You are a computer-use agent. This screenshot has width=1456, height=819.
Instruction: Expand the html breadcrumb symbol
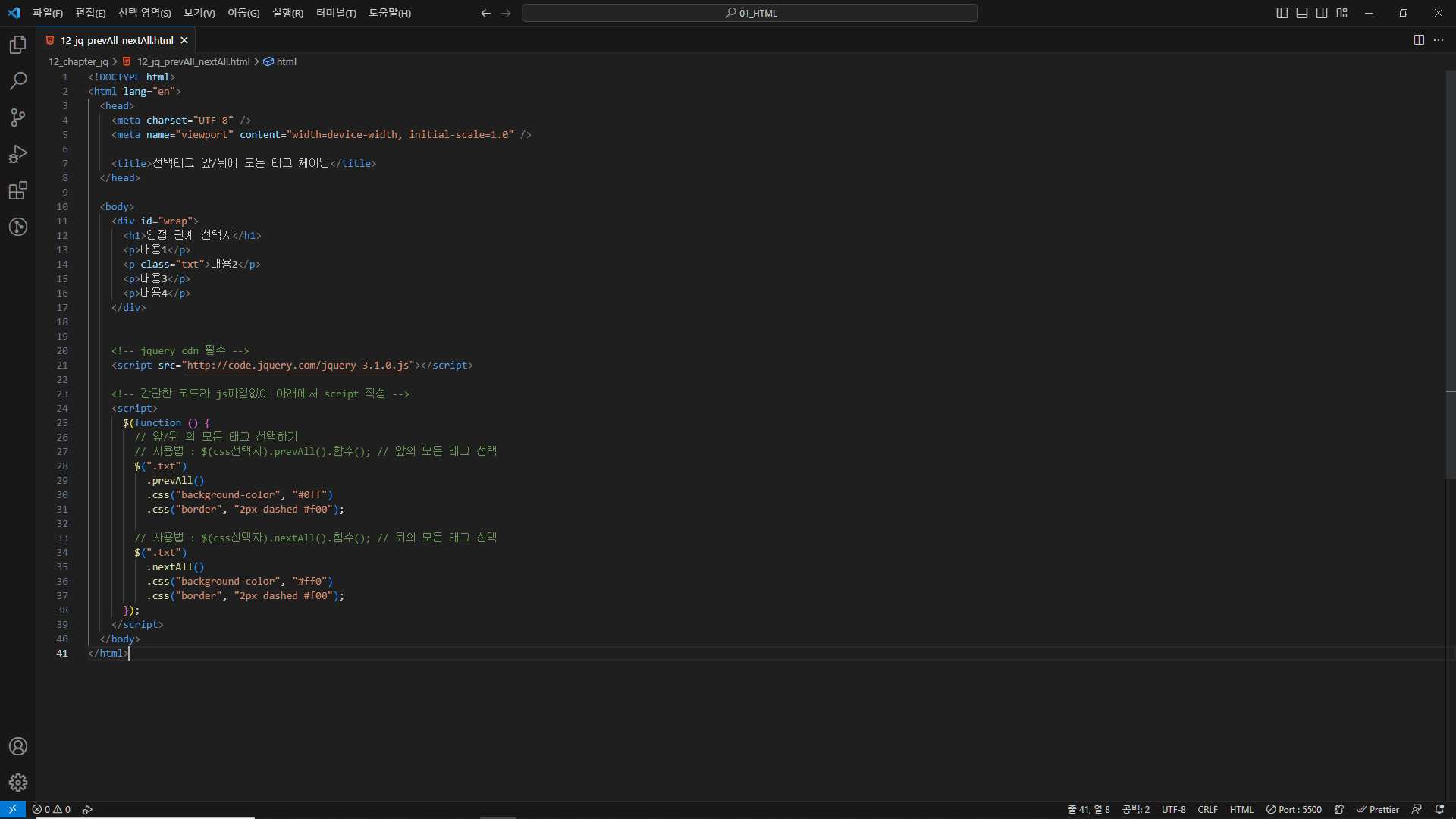tap(286, 61)
